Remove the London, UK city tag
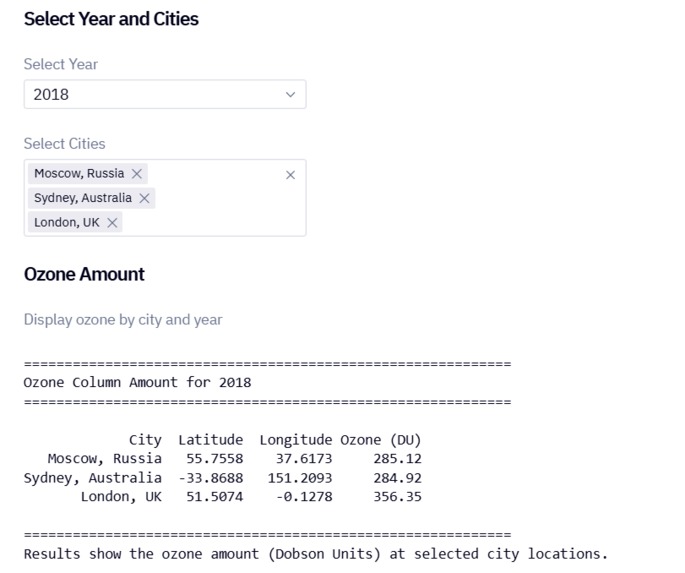This screenshot has width=685, height=573. click(112, 223)
